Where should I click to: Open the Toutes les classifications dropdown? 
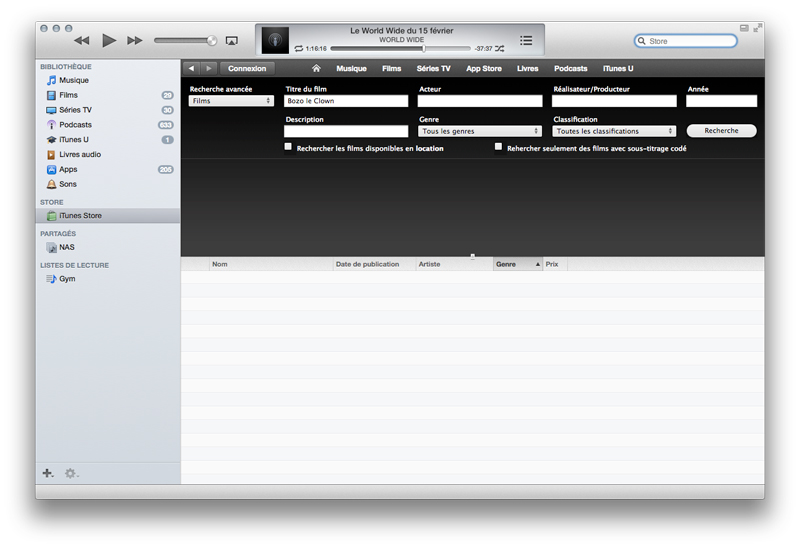click(614, 131)
